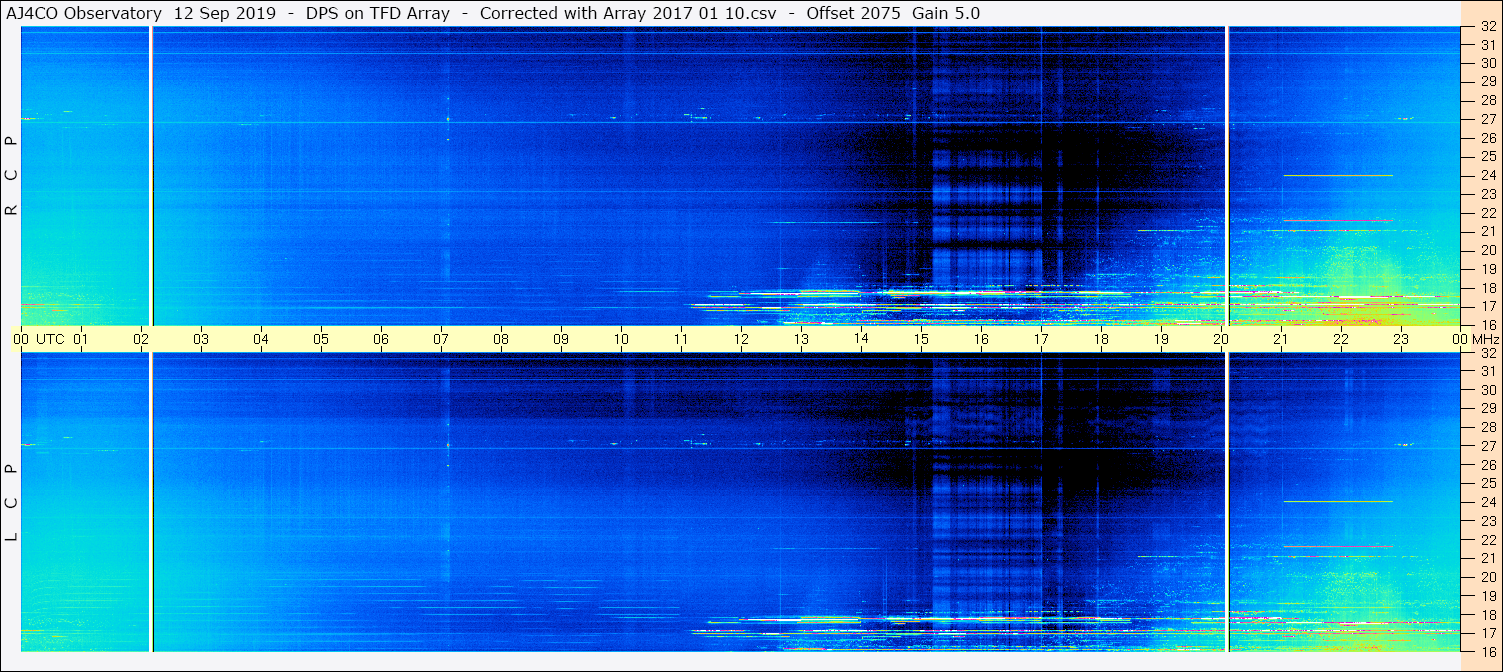The image size is (1503, 672).
Task: Click the UTC label on the time axis
Action: [50, 339]
